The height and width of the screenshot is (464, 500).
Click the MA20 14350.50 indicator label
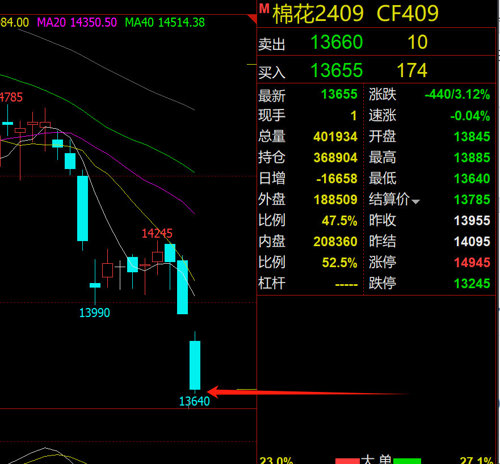(77, 23)
